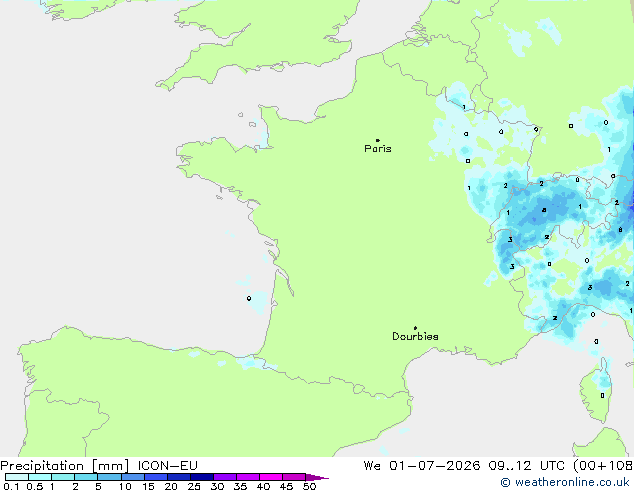Click the weatheronline.co.uk credit link
The width and height of the screenshot is (634, 490).
pyautogui.click(x=565, y=482)
